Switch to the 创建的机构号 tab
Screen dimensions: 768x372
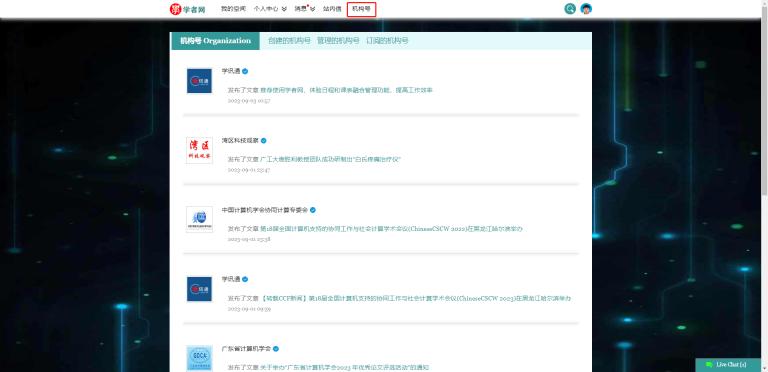click(x=289, y=41)
